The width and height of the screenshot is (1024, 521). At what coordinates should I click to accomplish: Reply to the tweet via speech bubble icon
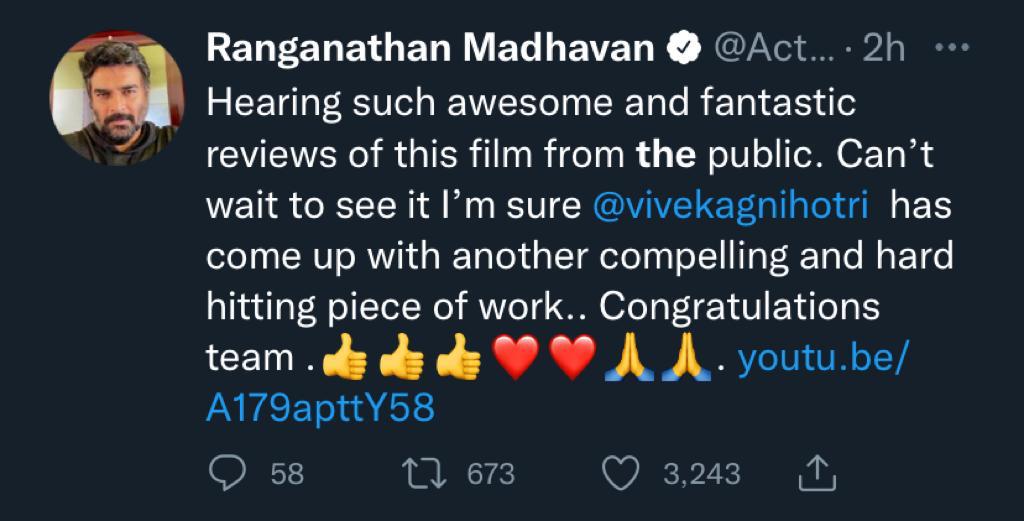(x=229, y=473)
